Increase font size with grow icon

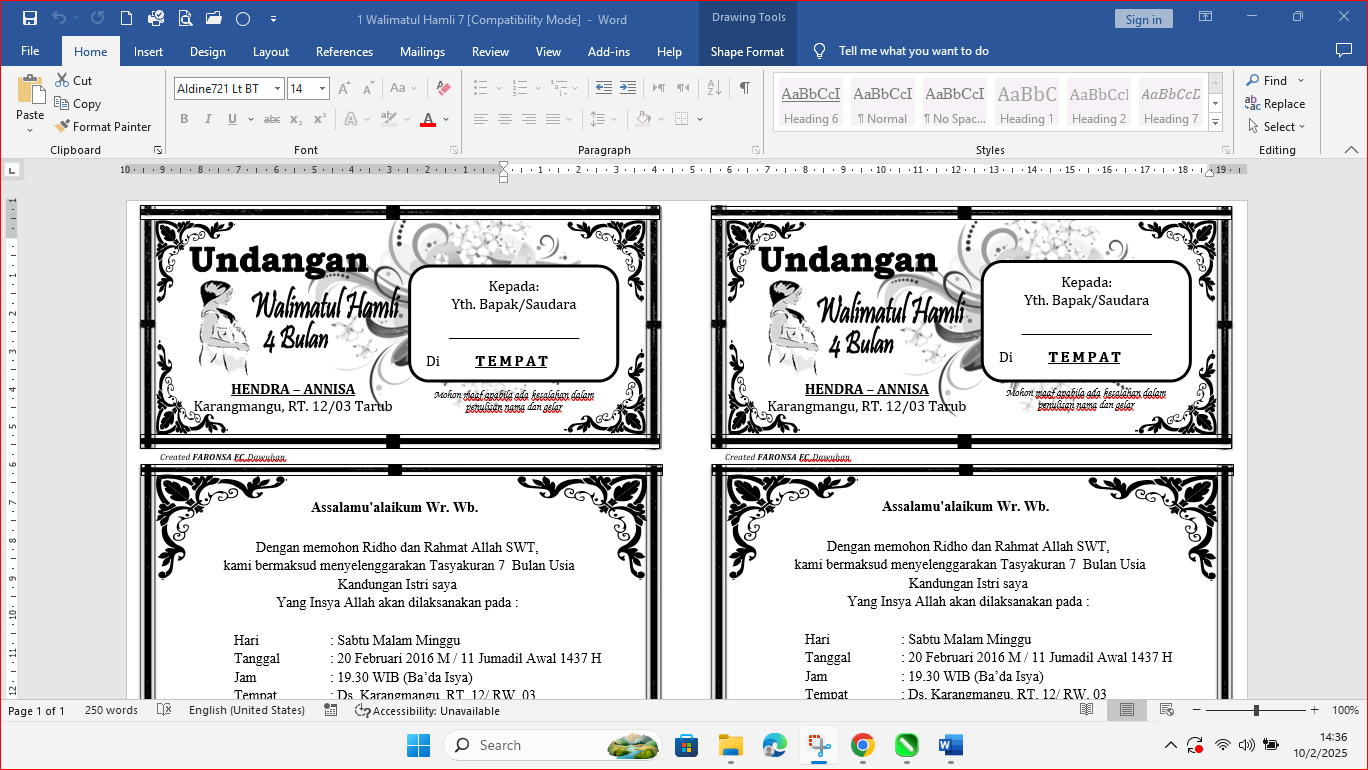[x=344, y=88]
